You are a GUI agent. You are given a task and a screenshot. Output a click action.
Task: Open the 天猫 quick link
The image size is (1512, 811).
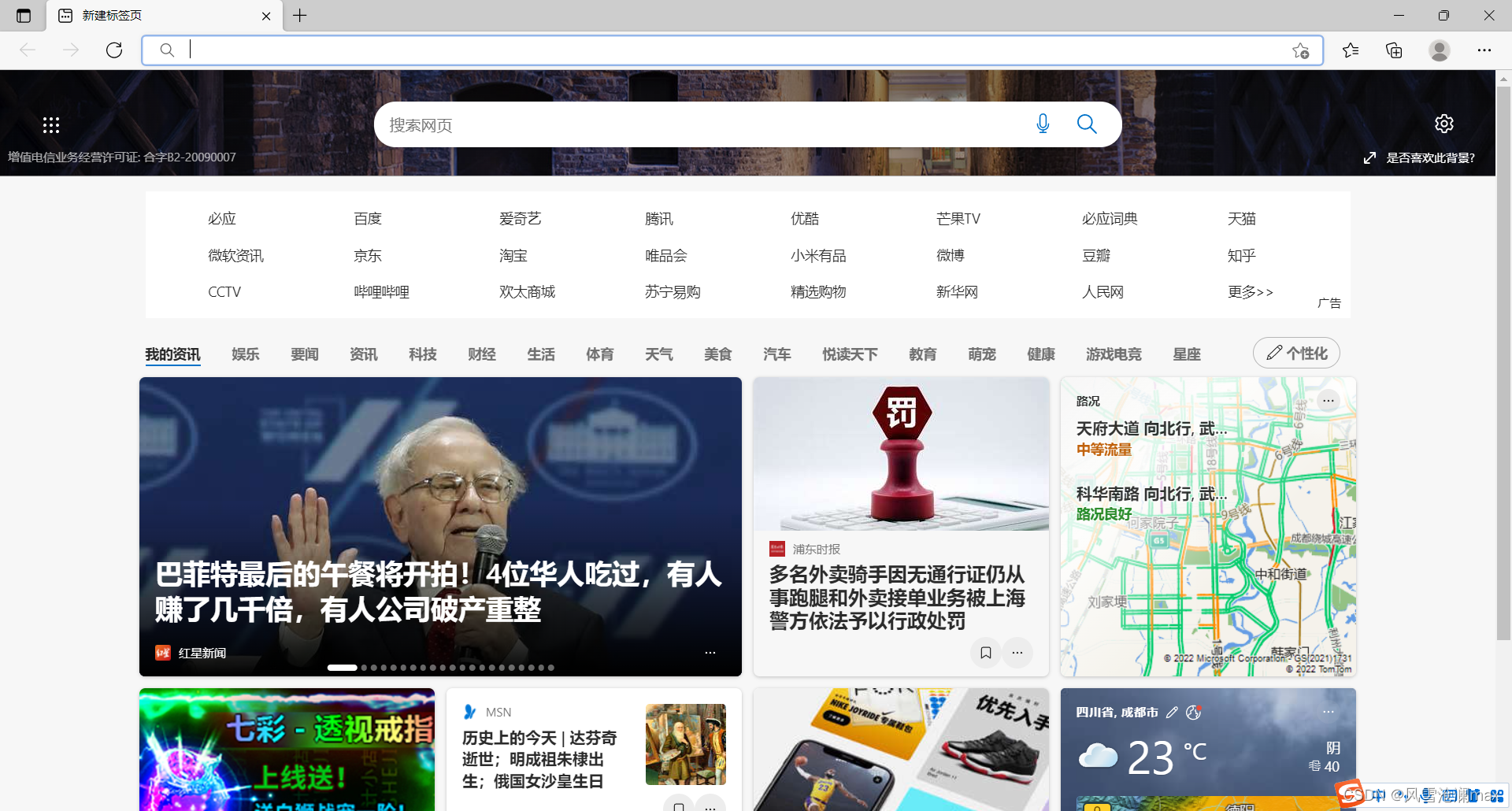pyautogui.click(x=1242, y=219)
